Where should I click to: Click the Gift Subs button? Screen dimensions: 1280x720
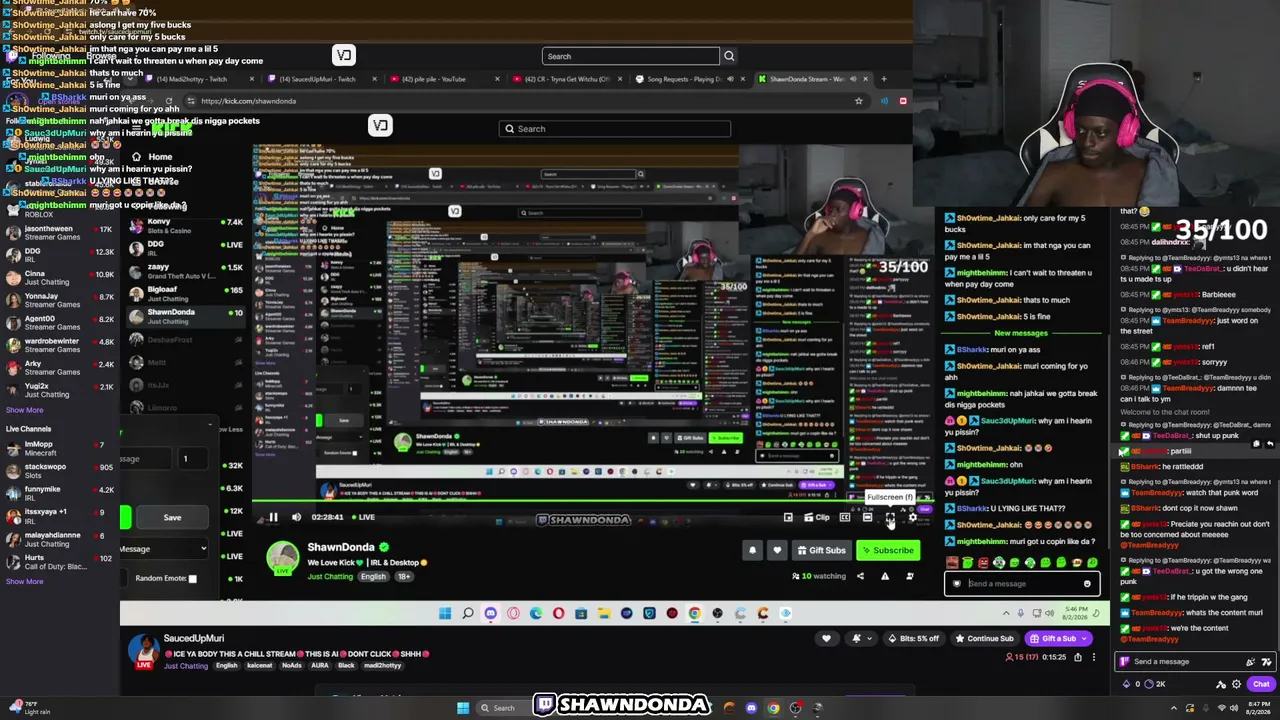coord(820,550)
